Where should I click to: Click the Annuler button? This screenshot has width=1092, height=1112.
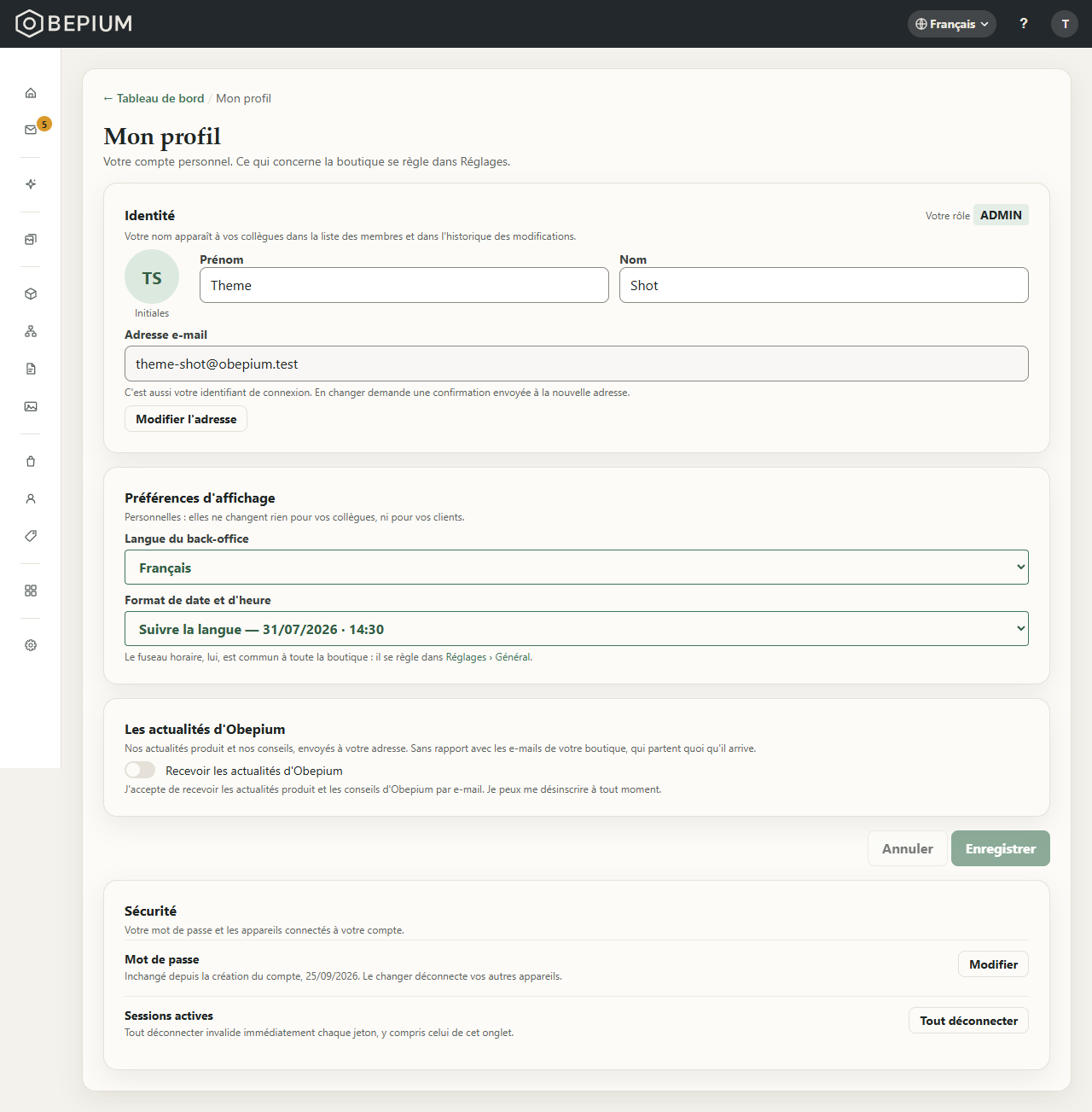coord(908,848)
